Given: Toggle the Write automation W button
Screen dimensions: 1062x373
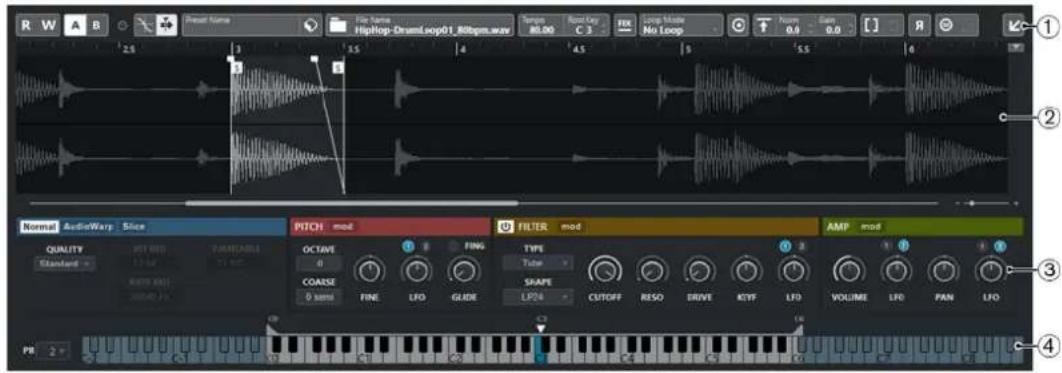Looking at the screenshot, I should tap(48, 25).
